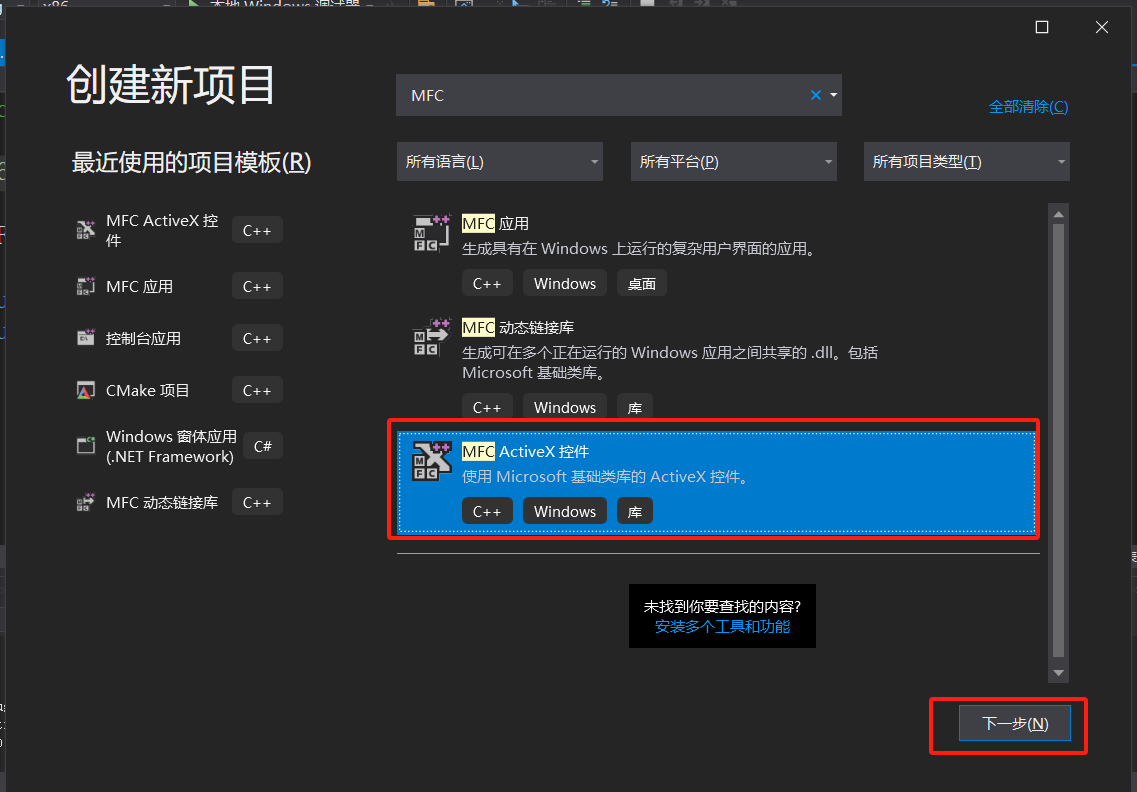Click the 下一步 button

pyautogui.click(x=1014, y=723)
